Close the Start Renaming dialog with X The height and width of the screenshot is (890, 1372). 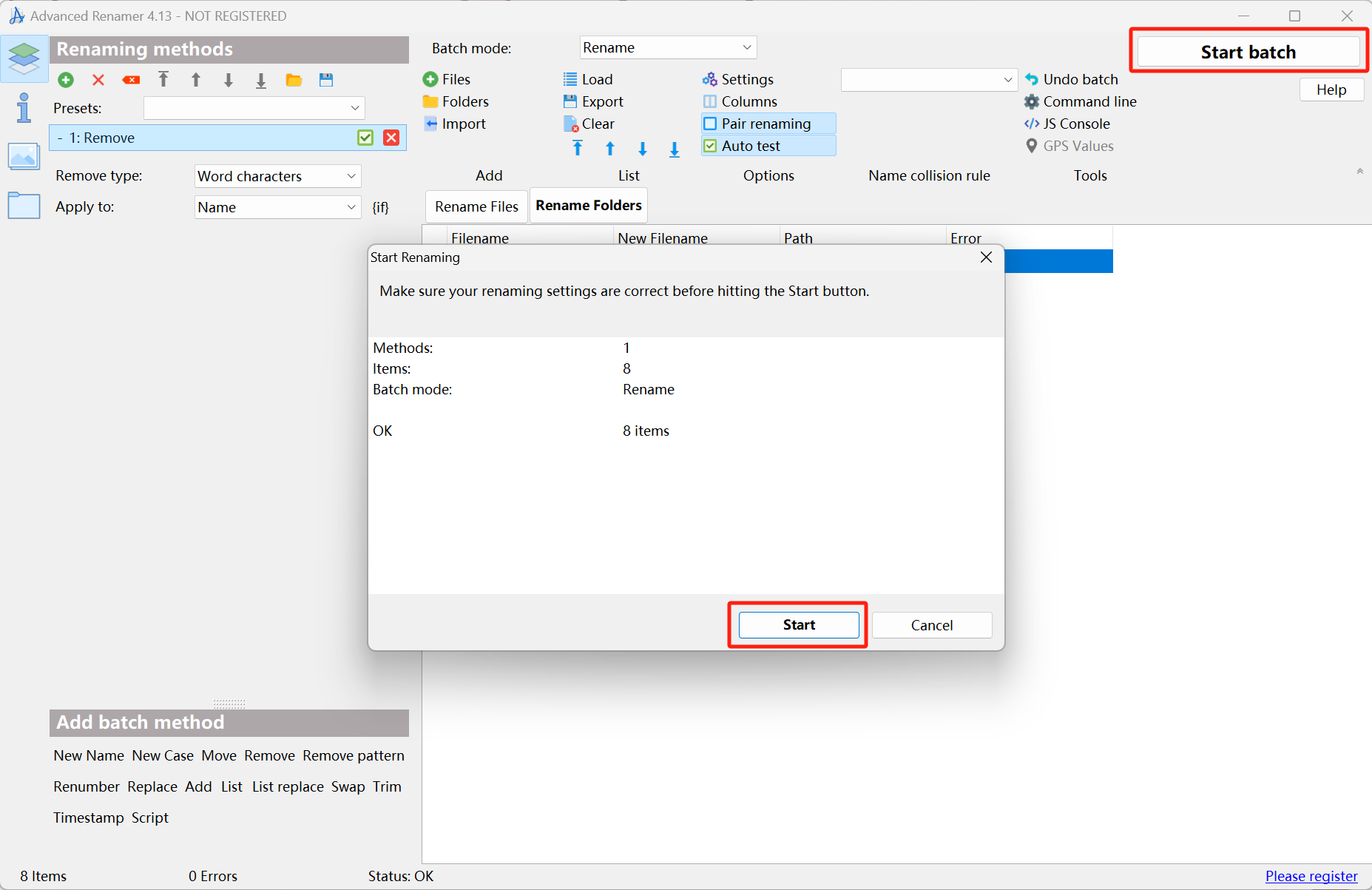pos(986,257)
